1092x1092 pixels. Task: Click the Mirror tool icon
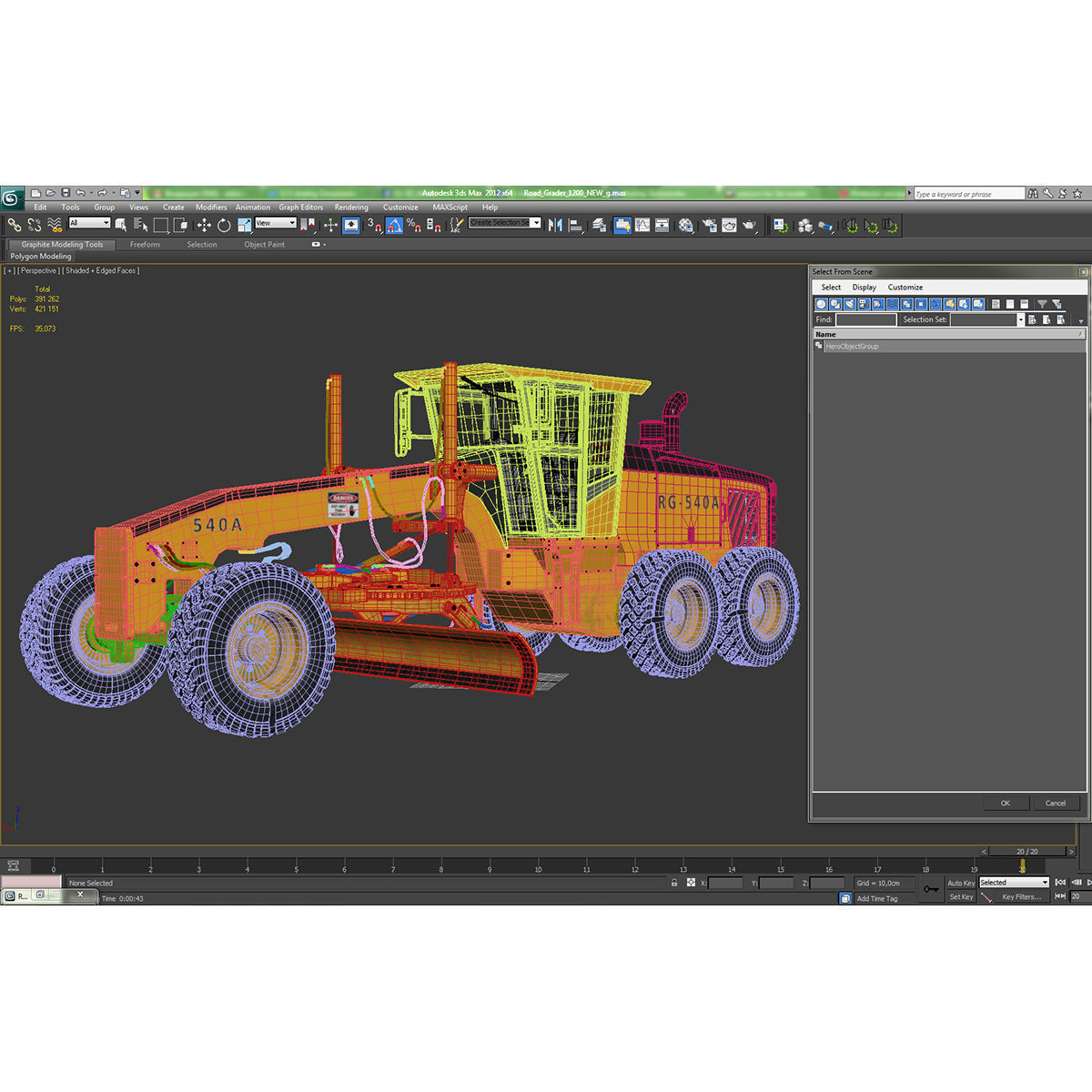pyautogui.click(x=555, y=225)
